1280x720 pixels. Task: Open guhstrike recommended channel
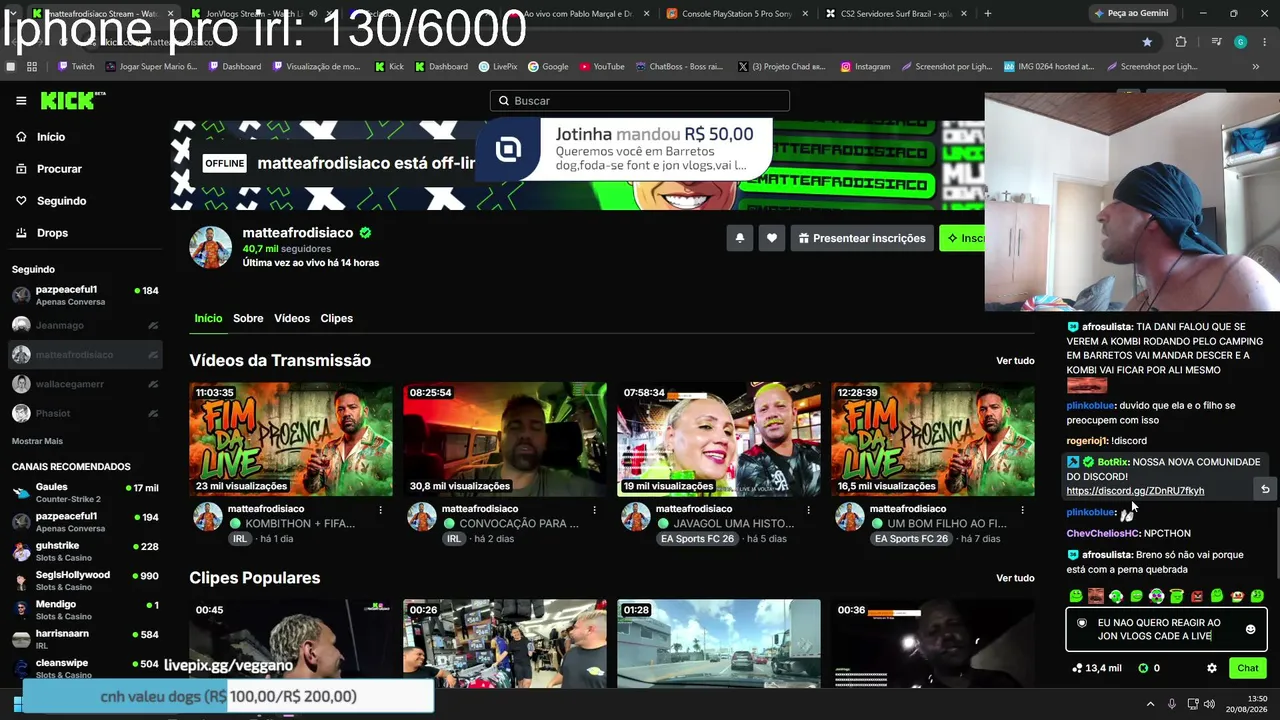[x=85, y=551]
